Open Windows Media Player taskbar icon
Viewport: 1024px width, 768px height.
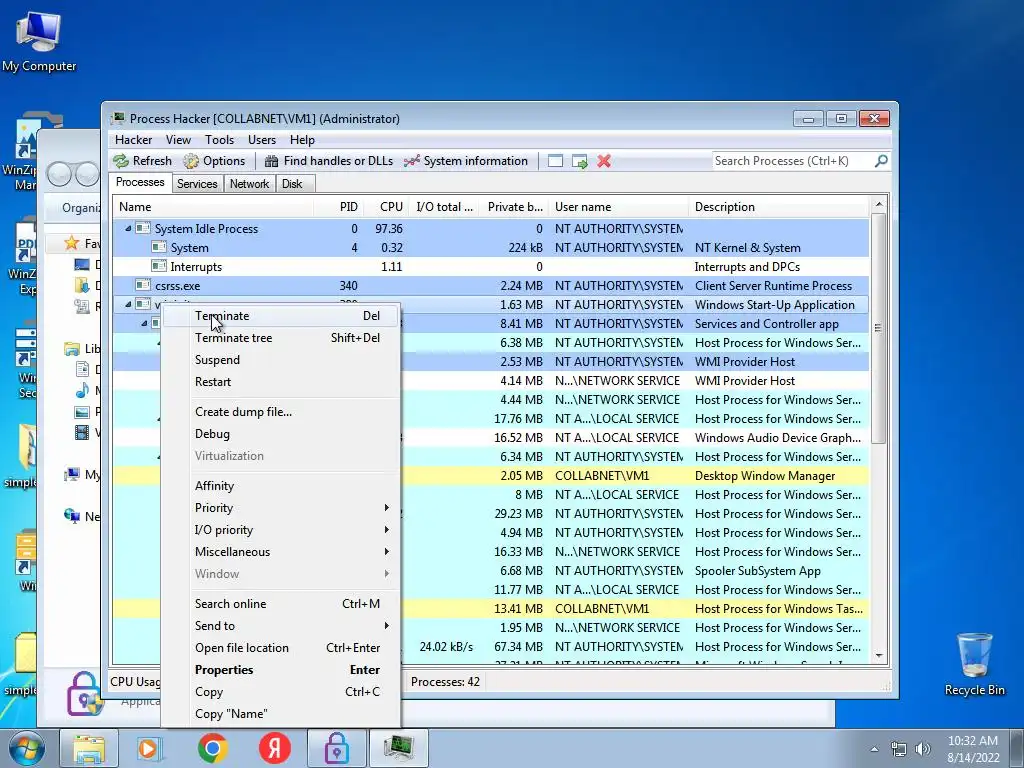pos(149,748)
